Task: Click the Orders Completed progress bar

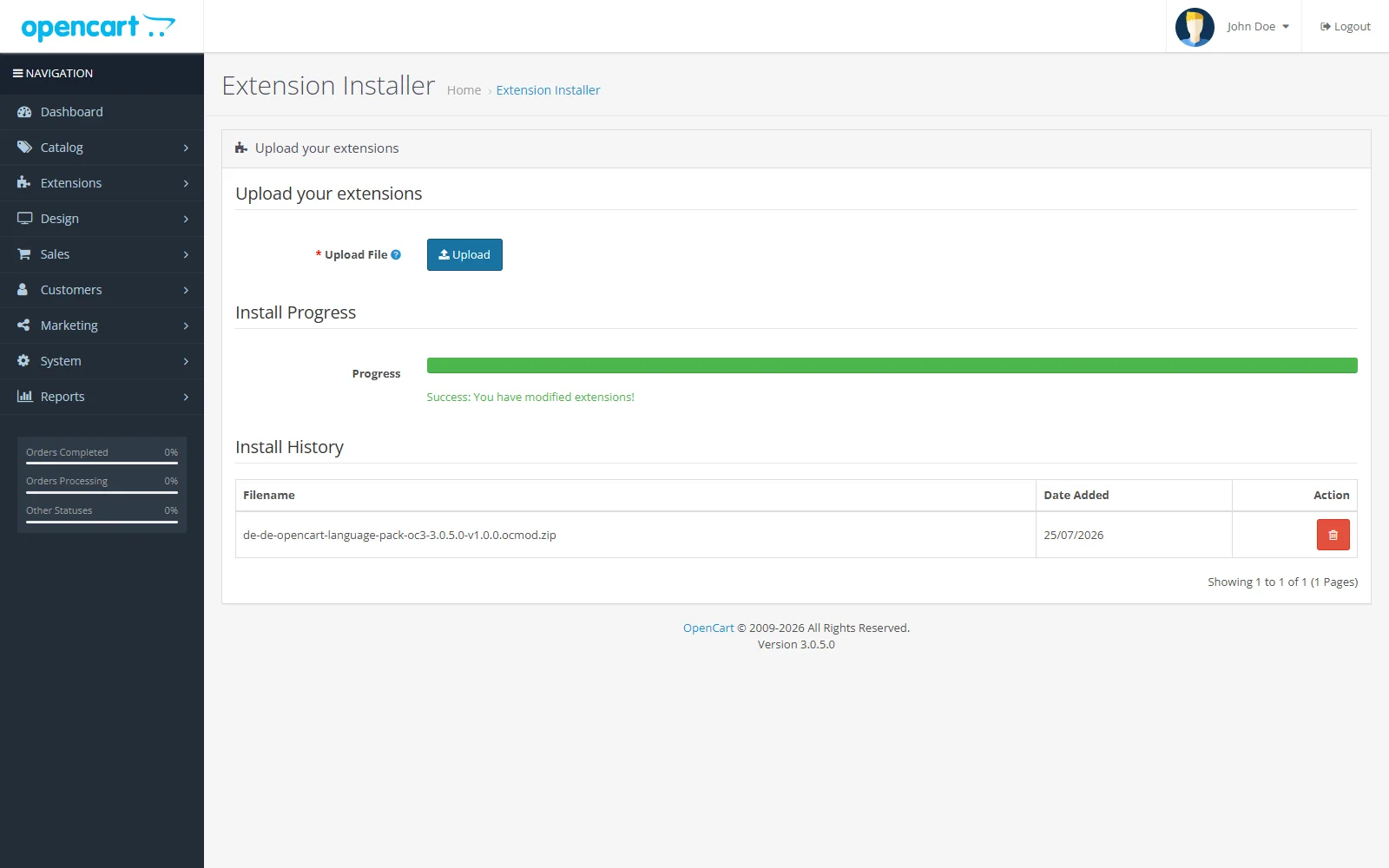Action: pyautogui.click(x=102, y=464)
